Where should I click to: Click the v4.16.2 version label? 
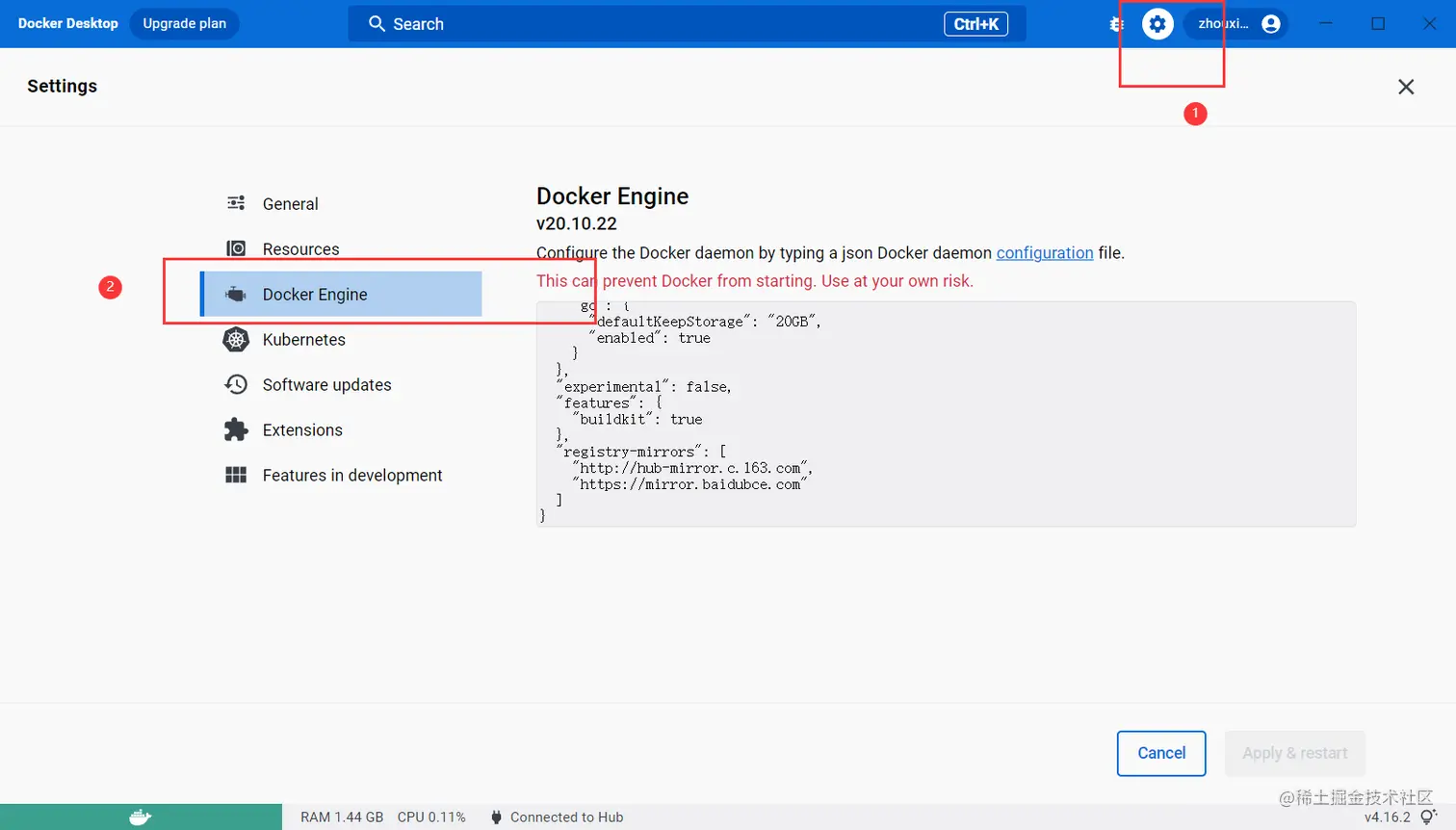(1387, 817)
